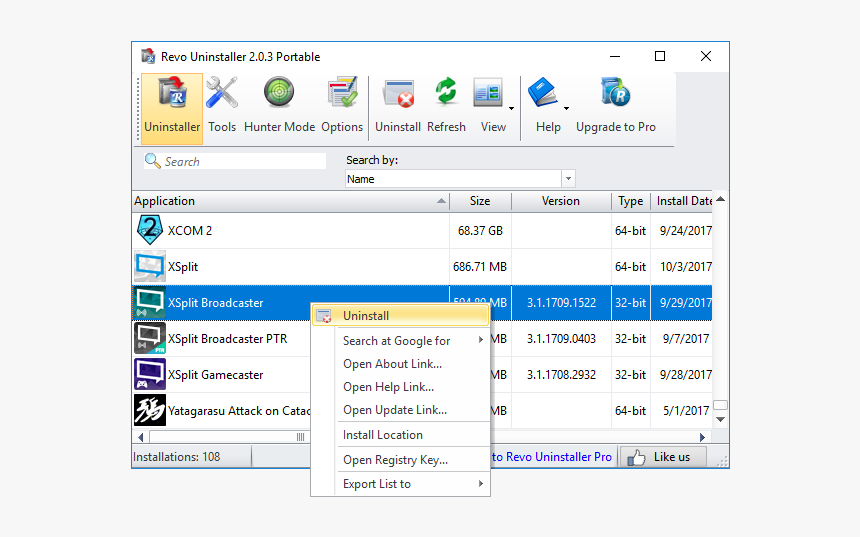Select the XCOM 2 application icon
860x537 pixels.
point(150,231)
